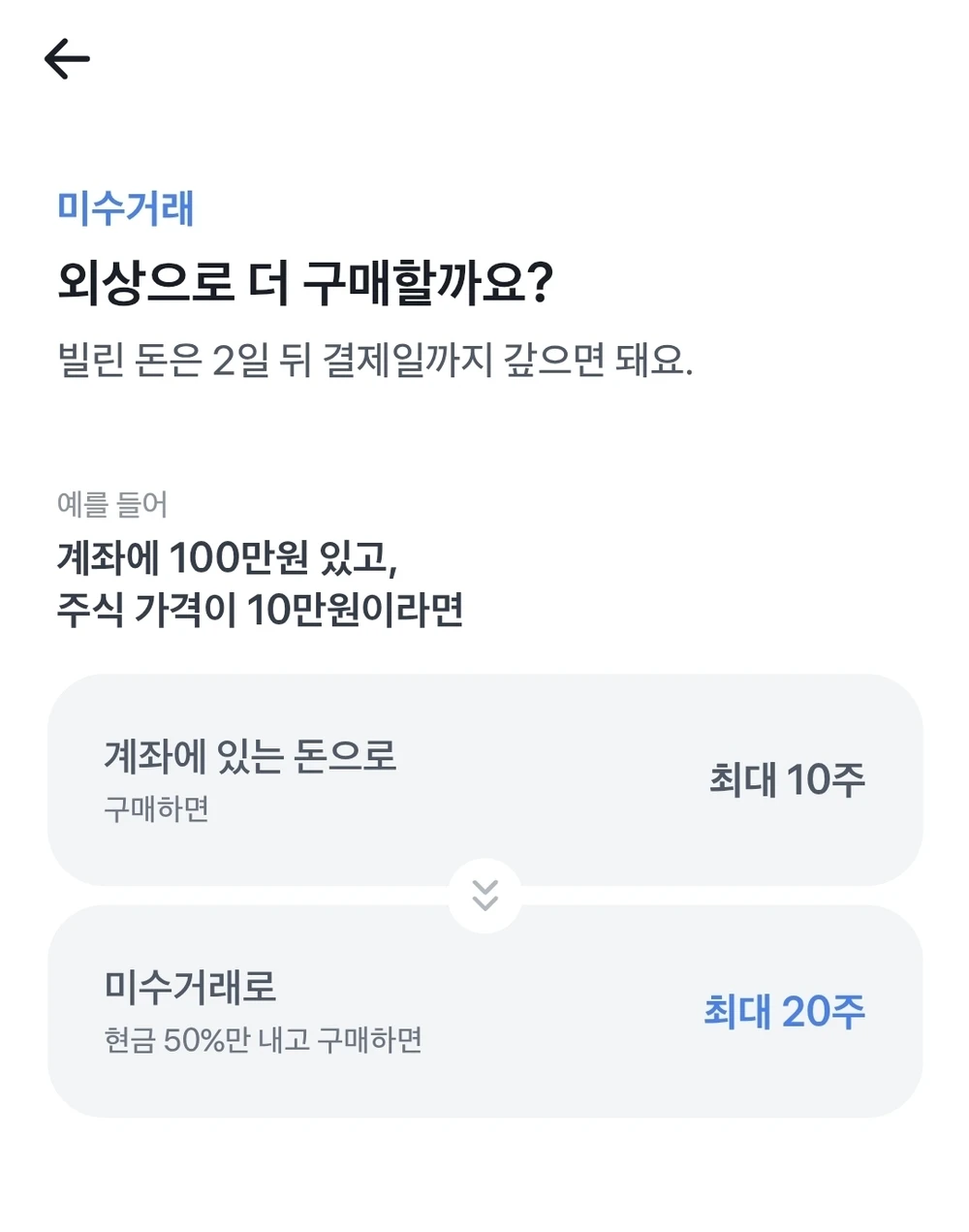Tap the 10만원이라면 stock price text
The image size is (969, 1232).
coord(356,611)
